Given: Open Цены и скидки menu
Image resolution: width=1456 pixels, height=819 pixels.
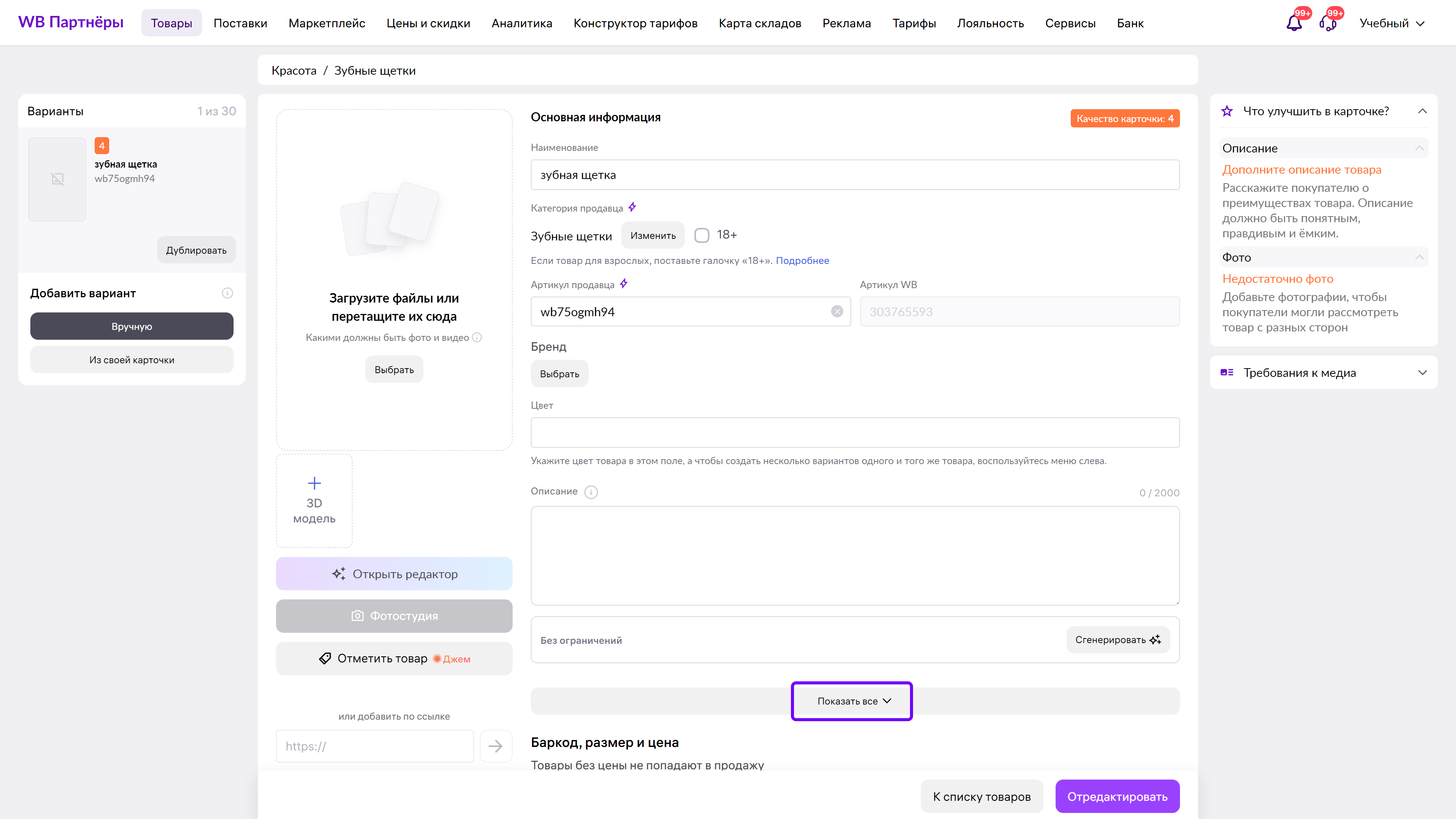Looking at the screenshot, I should click(428, 23).
